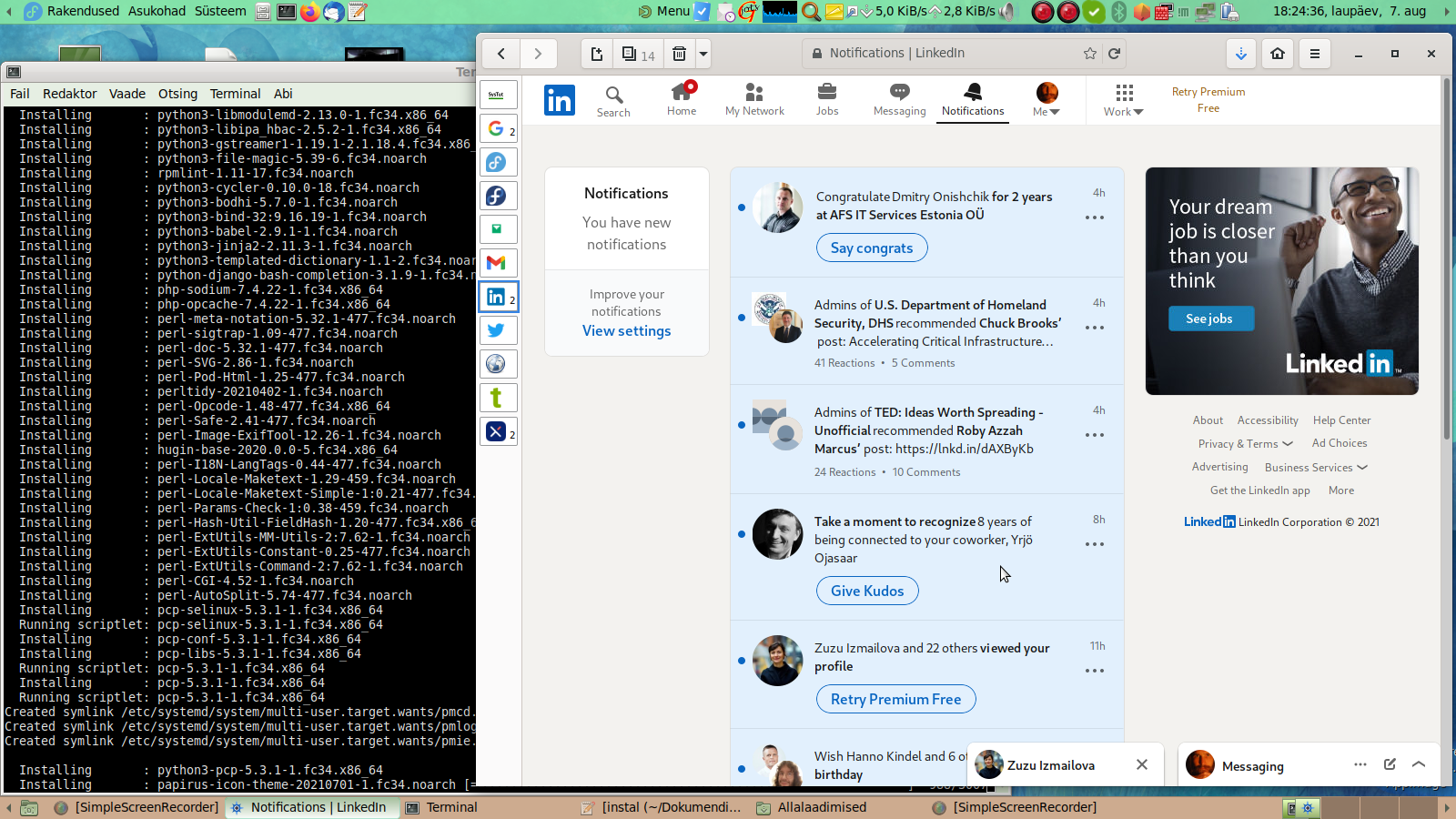Switch to the Gmail pinned tab

(x=497, y=263)
